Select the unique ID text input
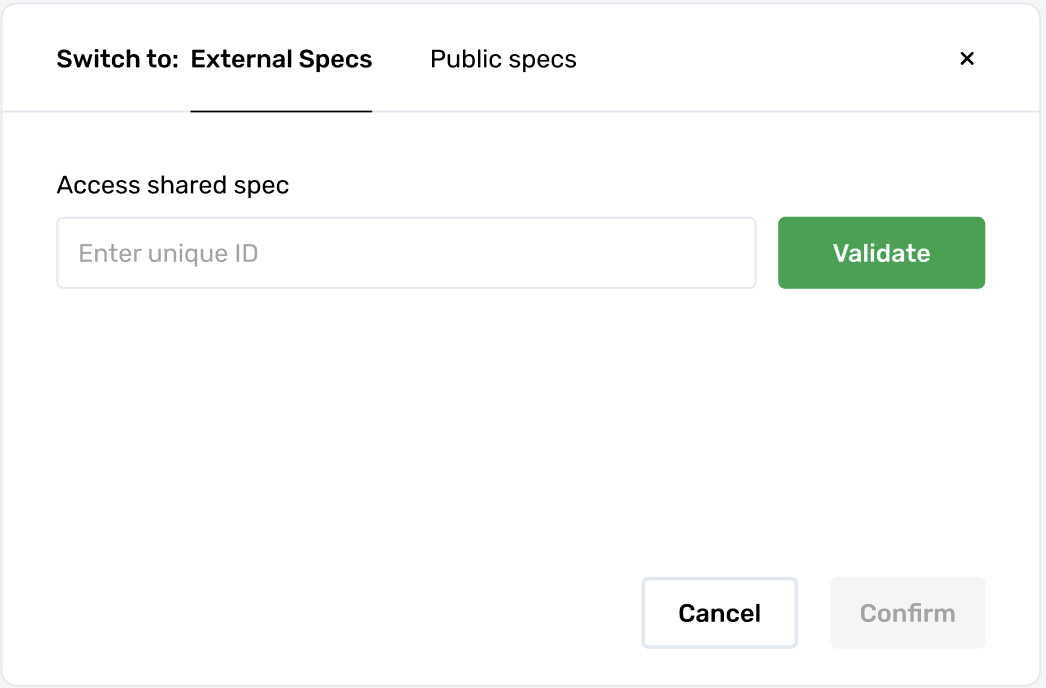 (406, 253)
